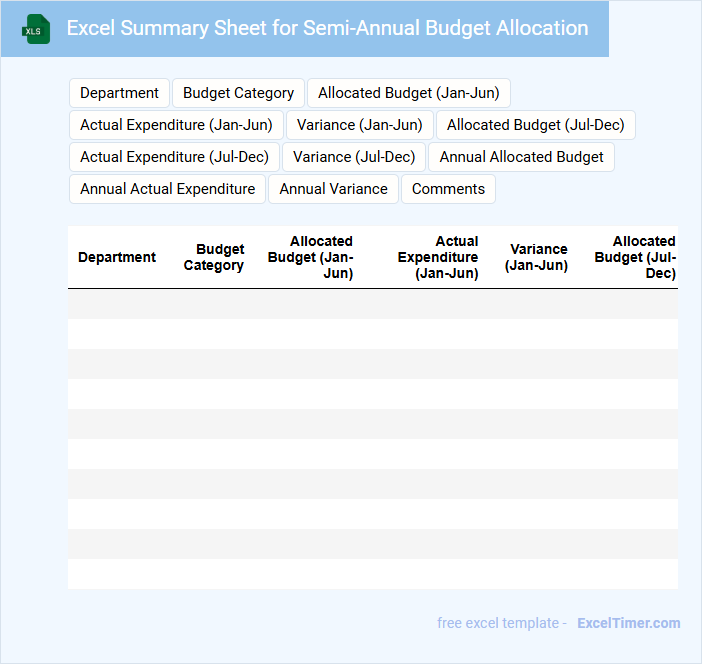
Task: Click the Budget Category table column header
Action: (214, 257)
